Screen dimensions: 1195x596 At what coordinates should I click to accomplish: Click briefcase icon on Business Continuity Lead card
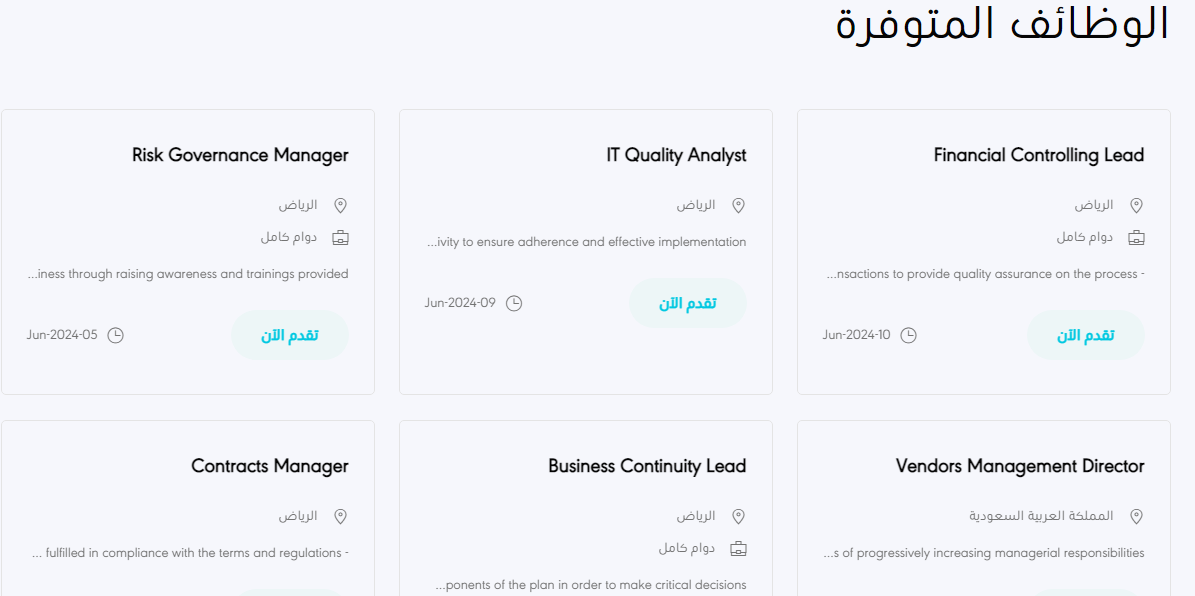[x=738, y=549]
